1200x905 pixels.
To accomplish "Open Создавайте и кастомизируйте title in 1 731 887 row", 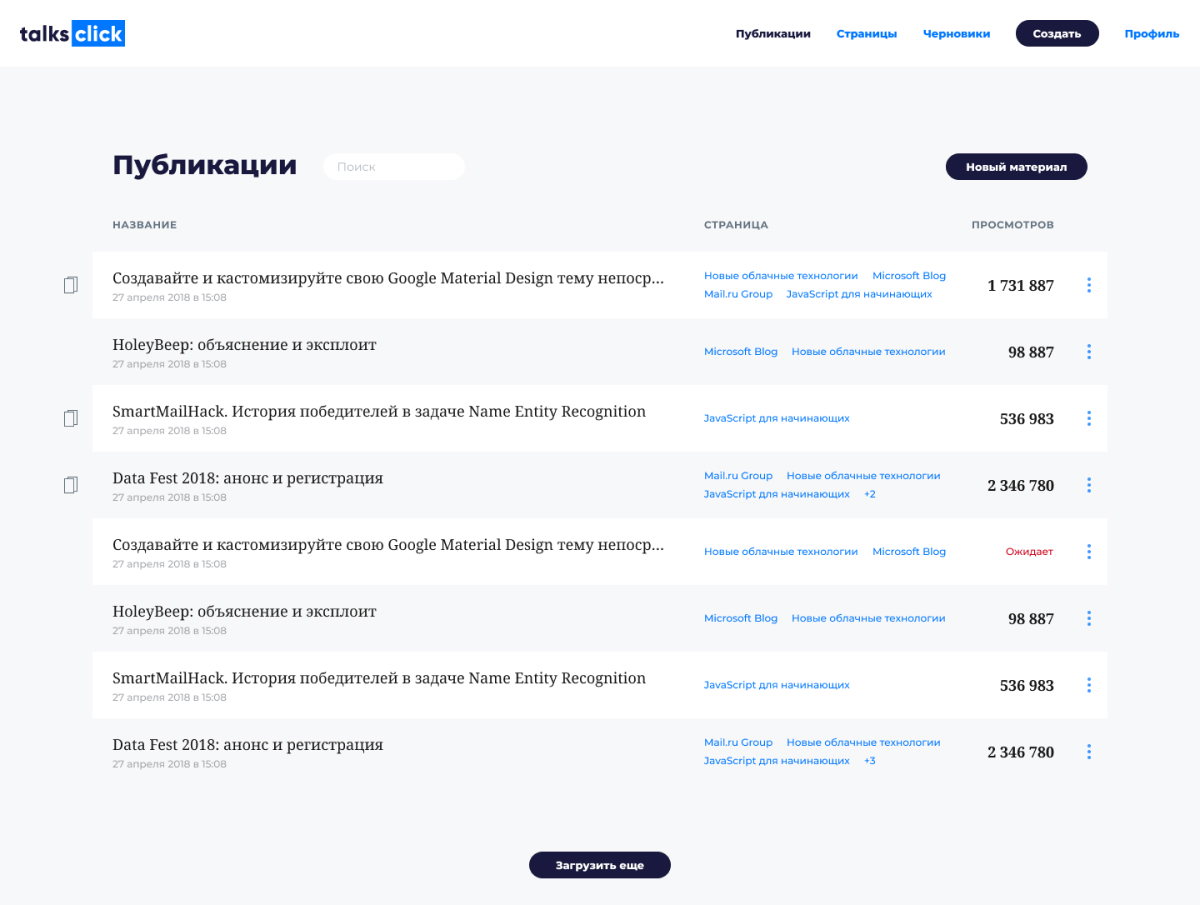I will point(388,278).
